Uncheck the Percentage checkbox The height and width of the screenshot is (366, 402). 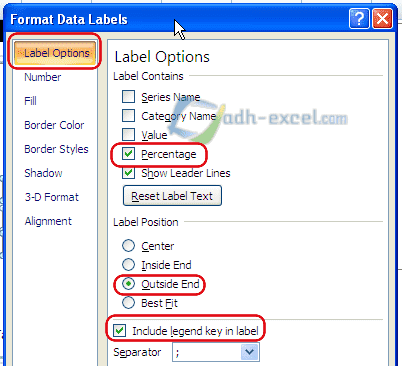click(x=128, y=154)
